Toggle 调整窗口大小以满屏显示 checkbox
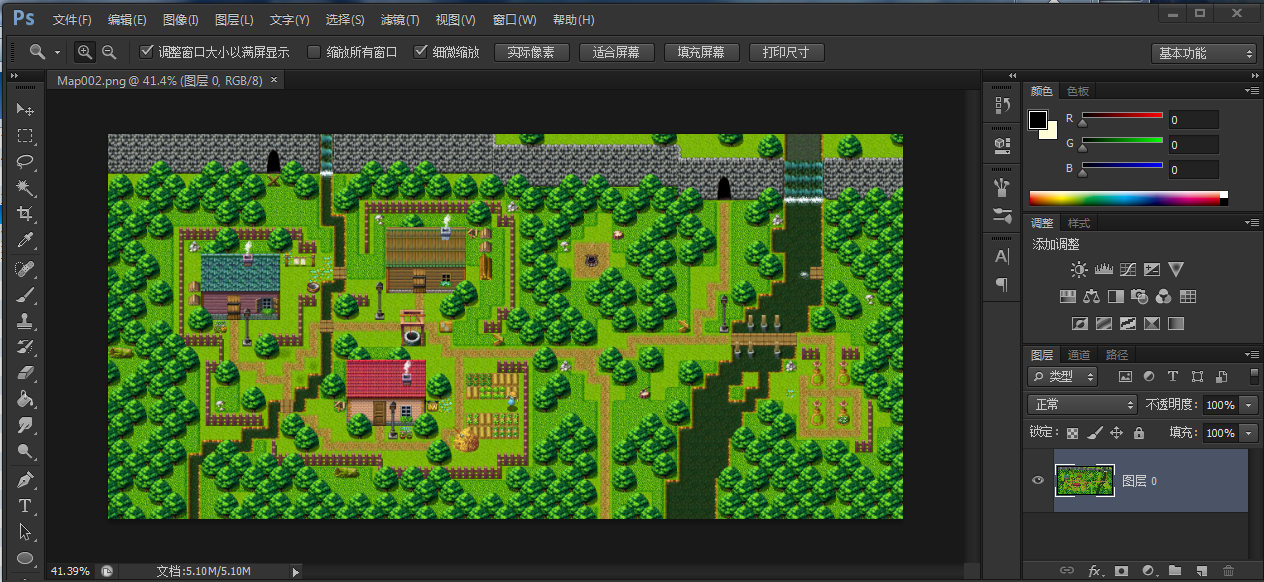 (147, 52)
